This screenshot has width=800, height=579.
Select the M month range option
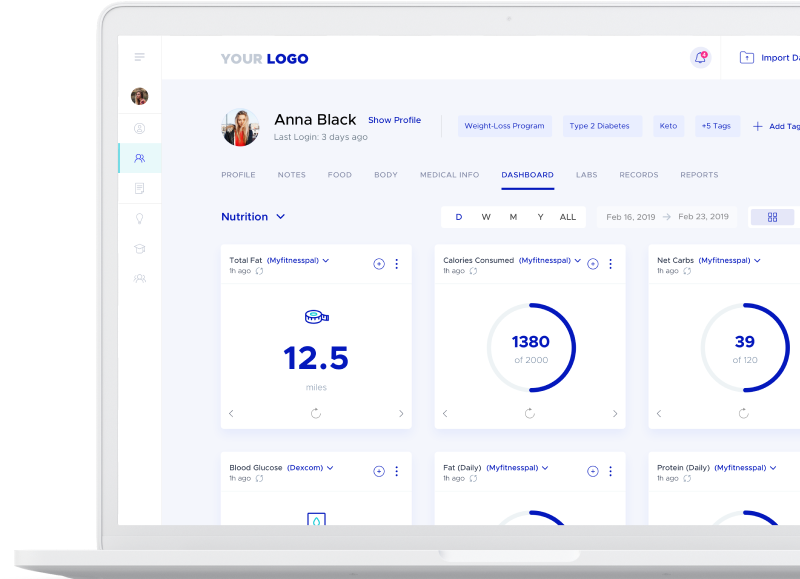pyautogui.click(x=513, y=217)
